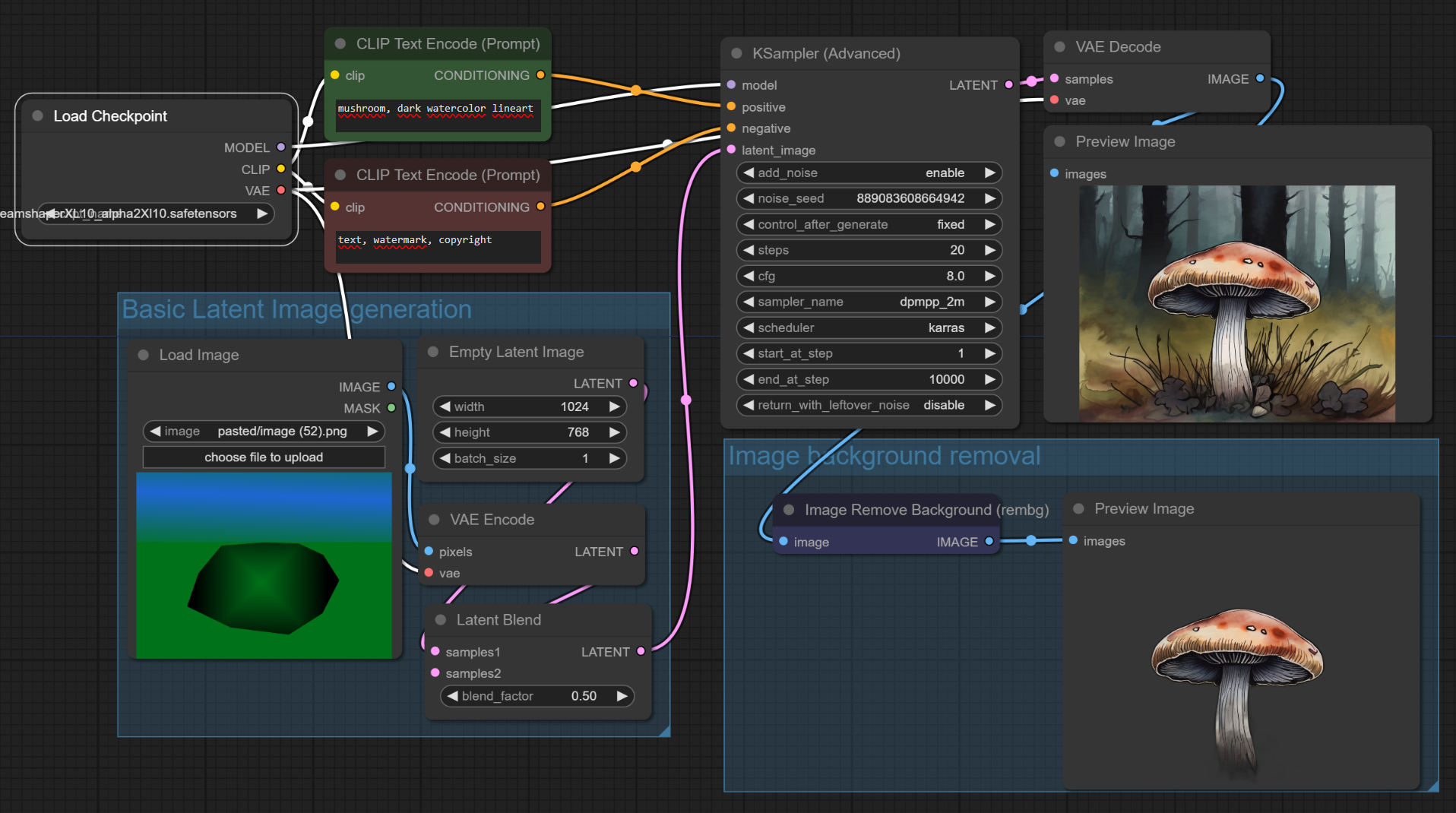Select the Image background removal group title

click(884, 456)
